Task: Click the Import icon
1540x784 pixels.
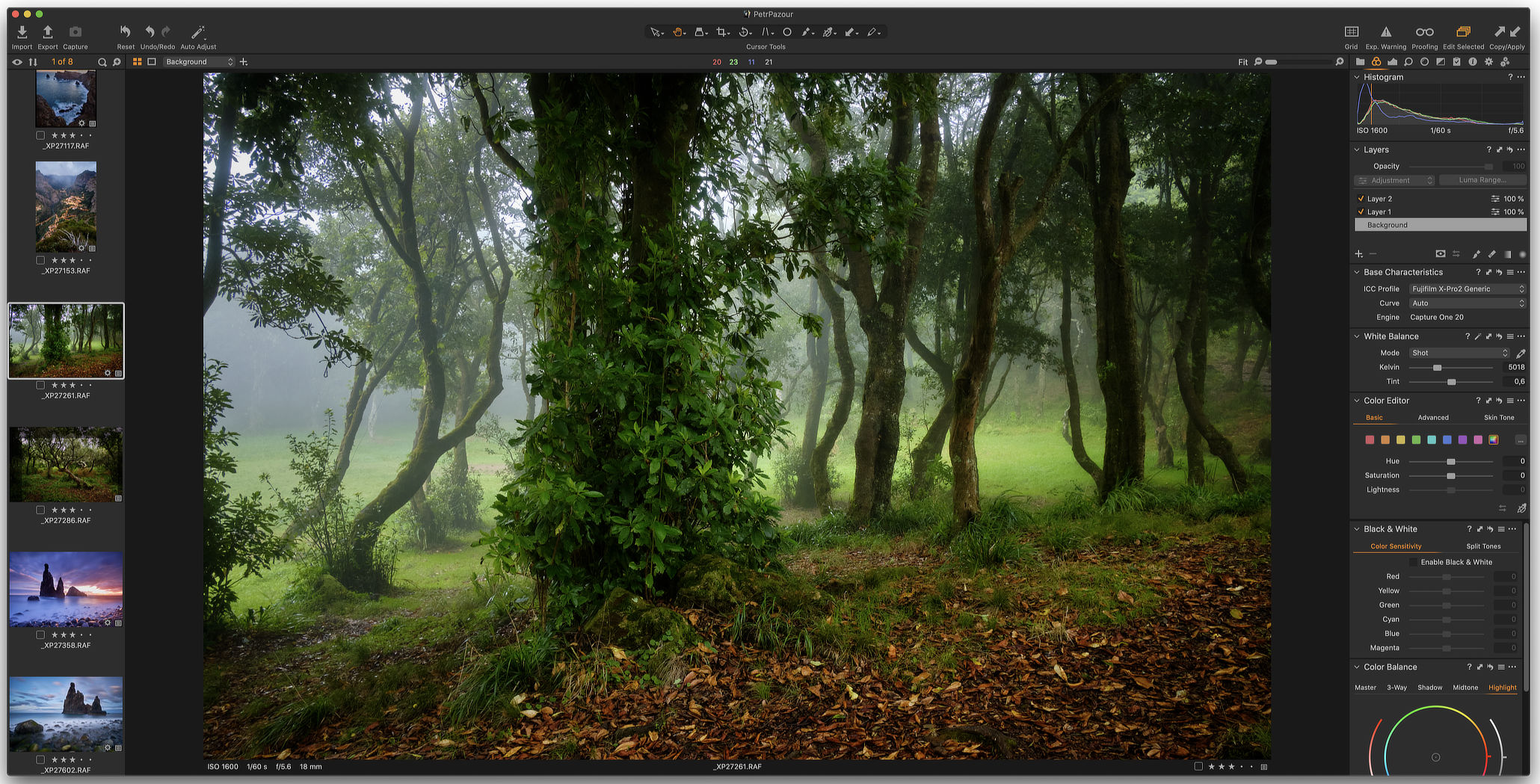Action: point(22,31)
